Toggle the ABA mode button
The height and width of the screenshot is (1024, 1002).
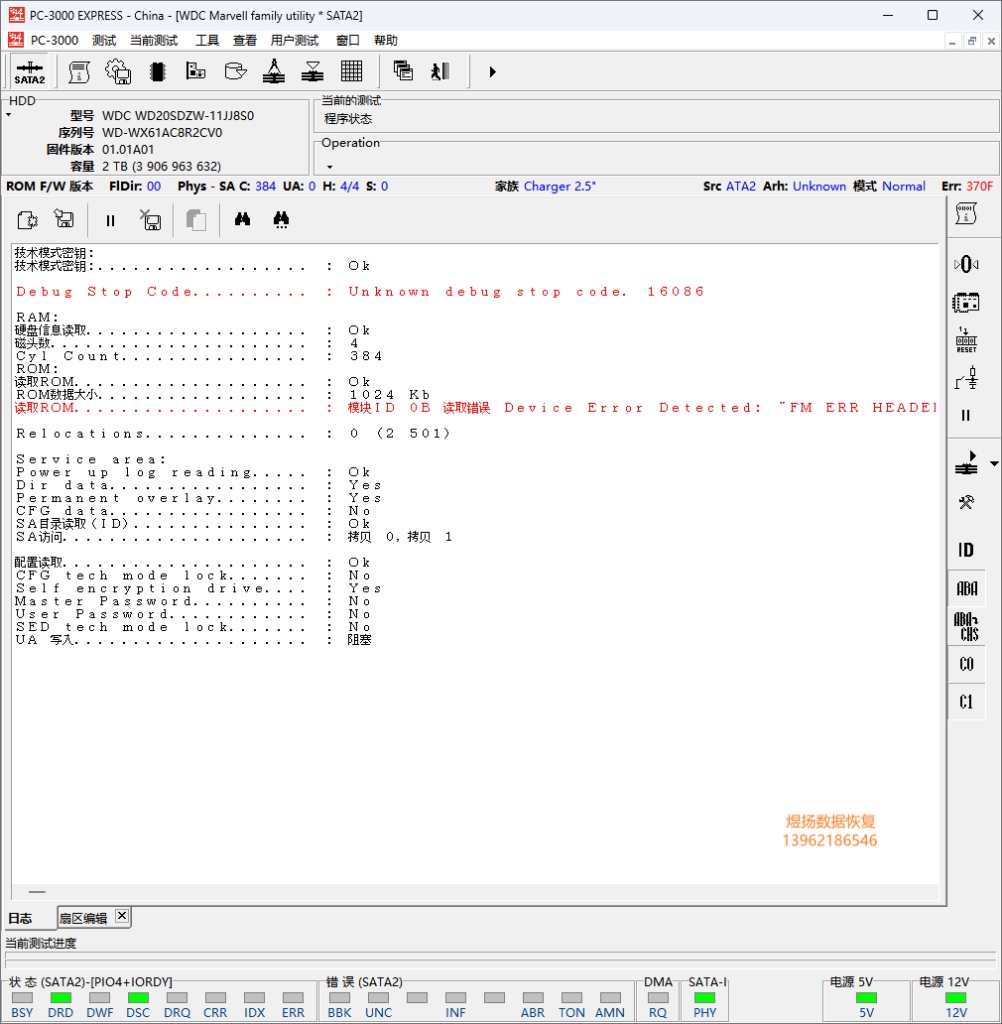967,589
